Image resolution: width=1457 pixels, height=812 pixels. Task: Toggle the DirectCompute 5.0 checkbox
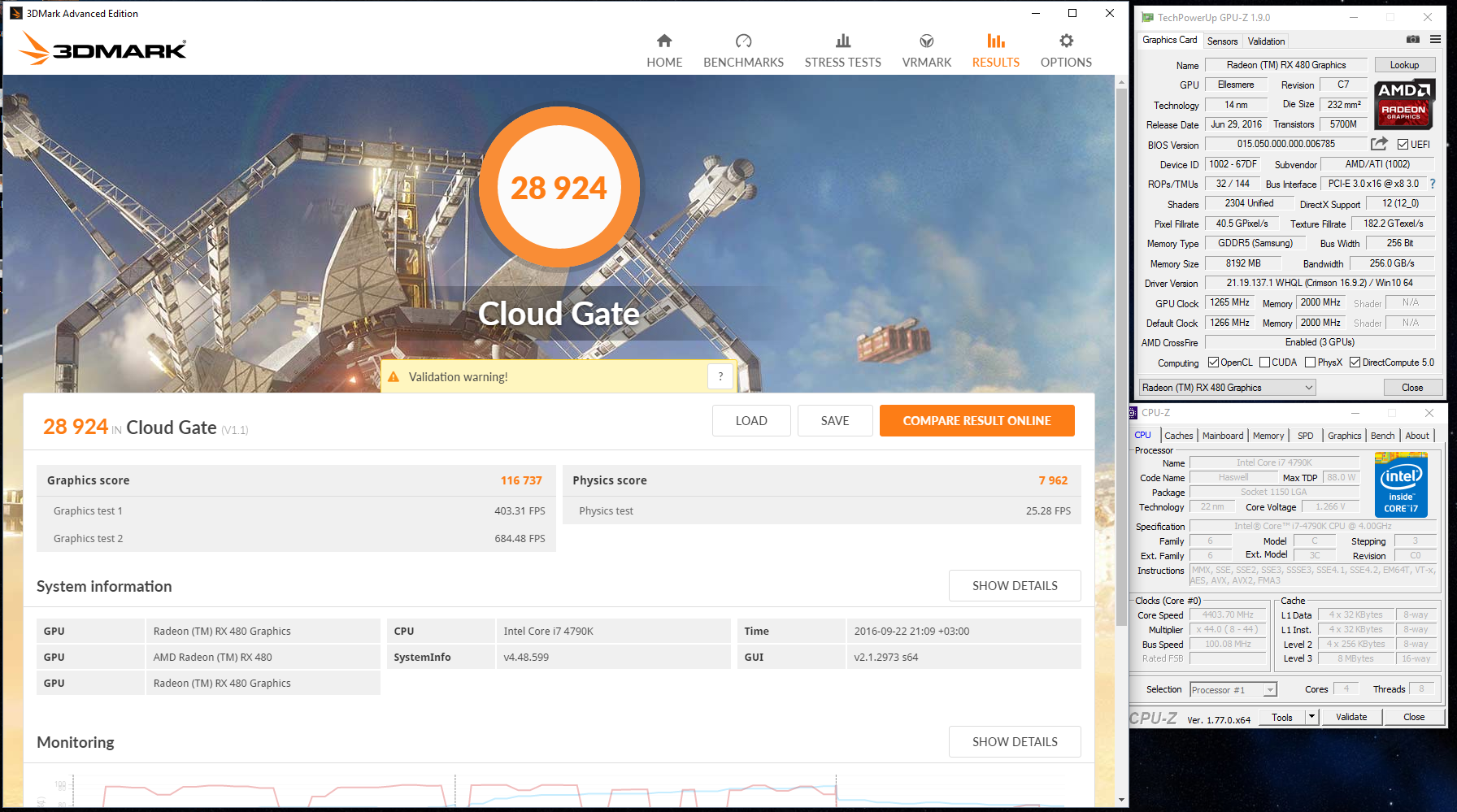(x=1355, y=363)
